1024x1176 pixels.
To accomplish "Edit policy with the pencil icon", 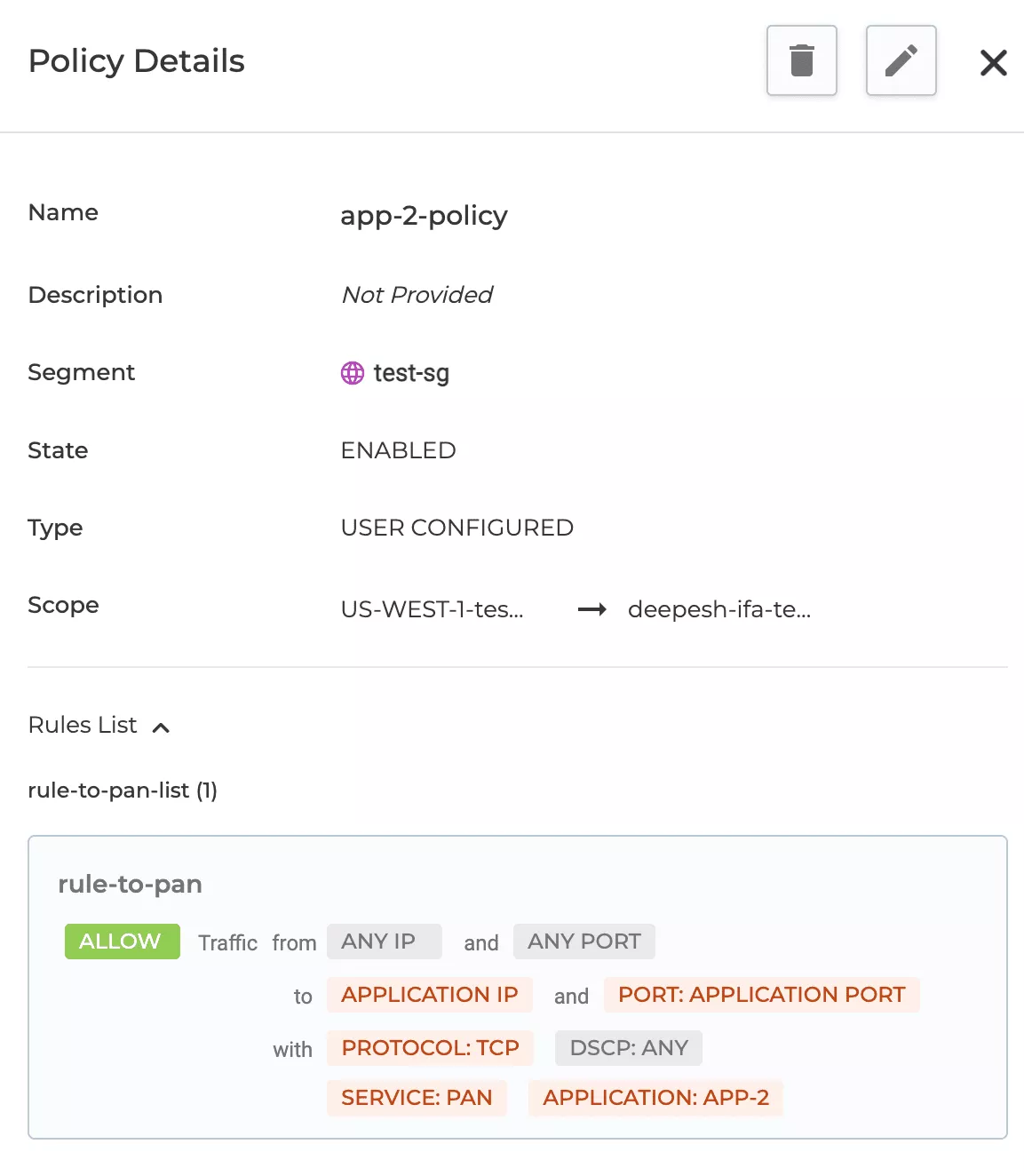I will (x=901, y=60).
